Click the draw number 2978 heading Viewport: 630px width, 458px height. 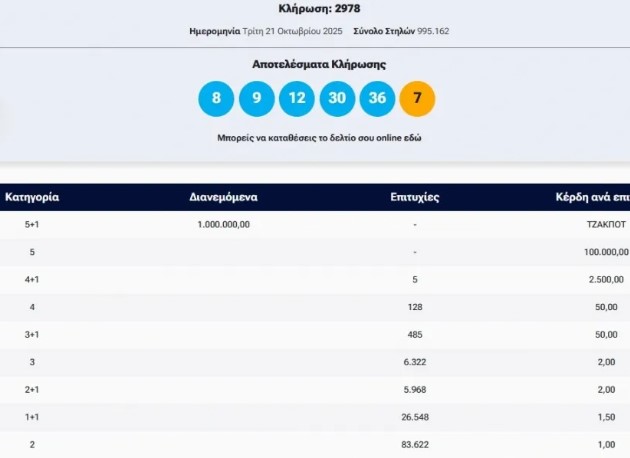(319, 9)
